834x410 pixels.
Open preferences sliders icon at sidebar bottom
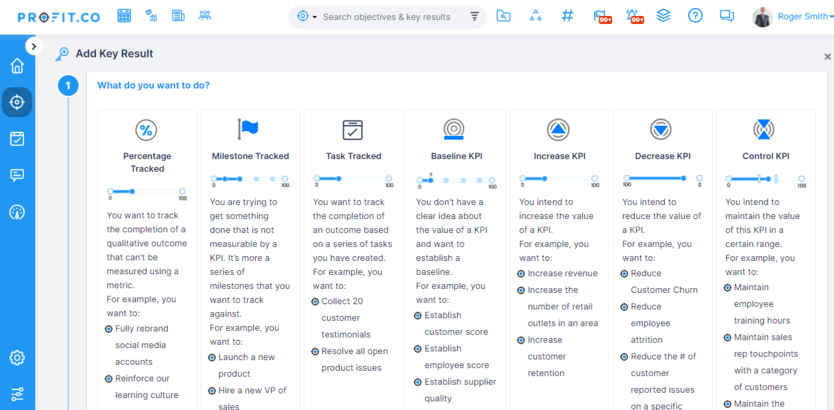tap(17, 393)
